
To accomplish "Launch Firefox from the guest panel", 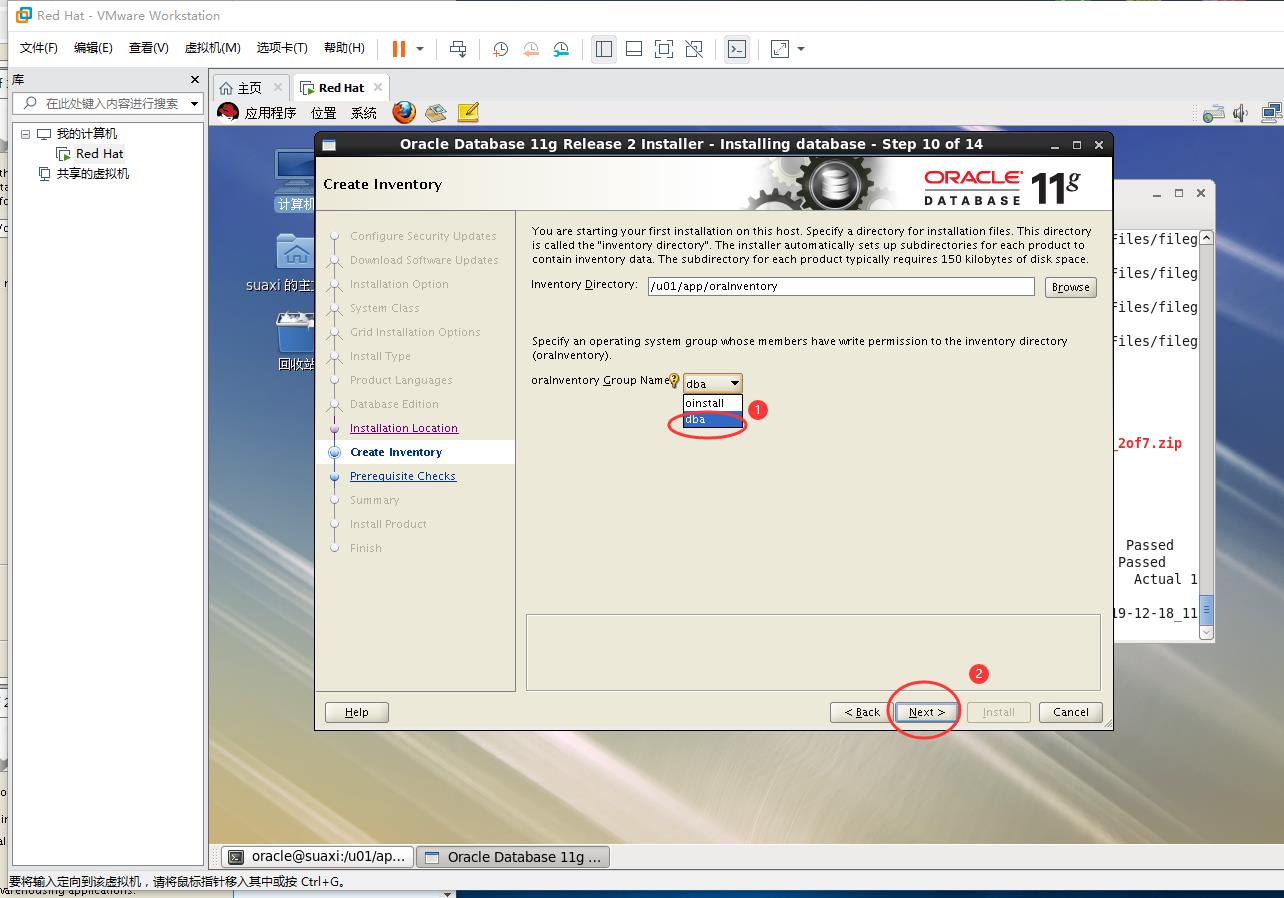I will [404, 112].
